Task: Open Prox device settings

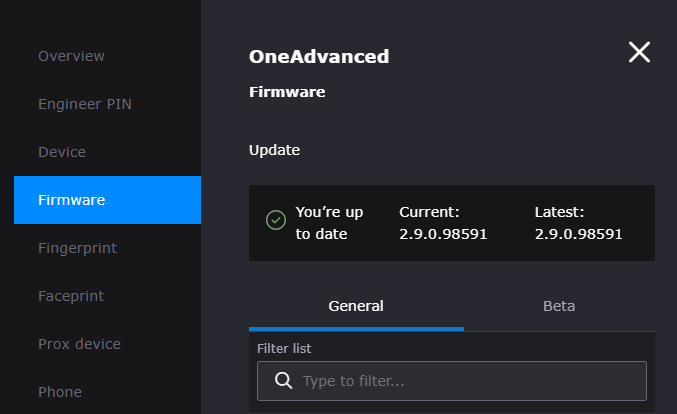Action: 79,344
